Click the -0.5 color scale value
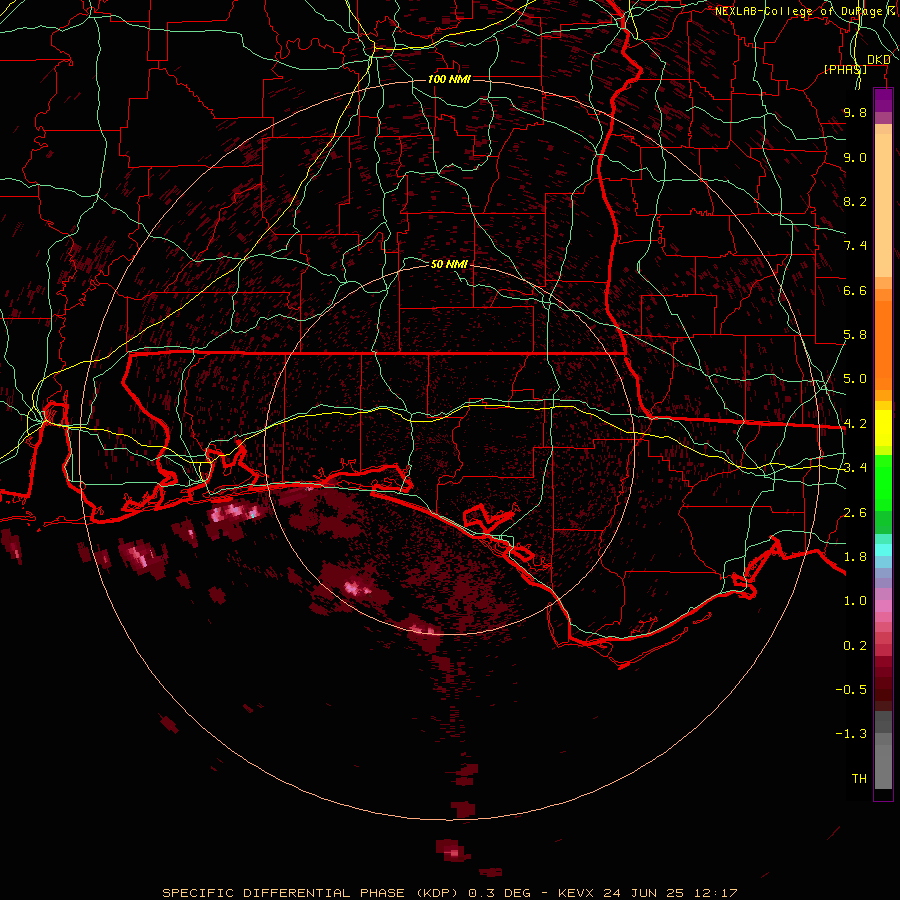Image resolution: width=900 pixels, height=900 pixels. pyautogui.click(x=851, y=690)
